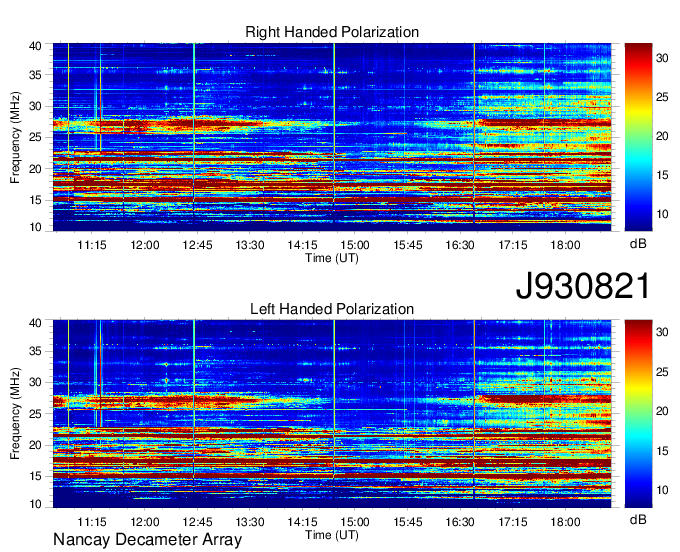Click "dB" label under the upper colorbar
This screenshot has height=552, width=680.
pyautogui.click(x=638, y=244)
